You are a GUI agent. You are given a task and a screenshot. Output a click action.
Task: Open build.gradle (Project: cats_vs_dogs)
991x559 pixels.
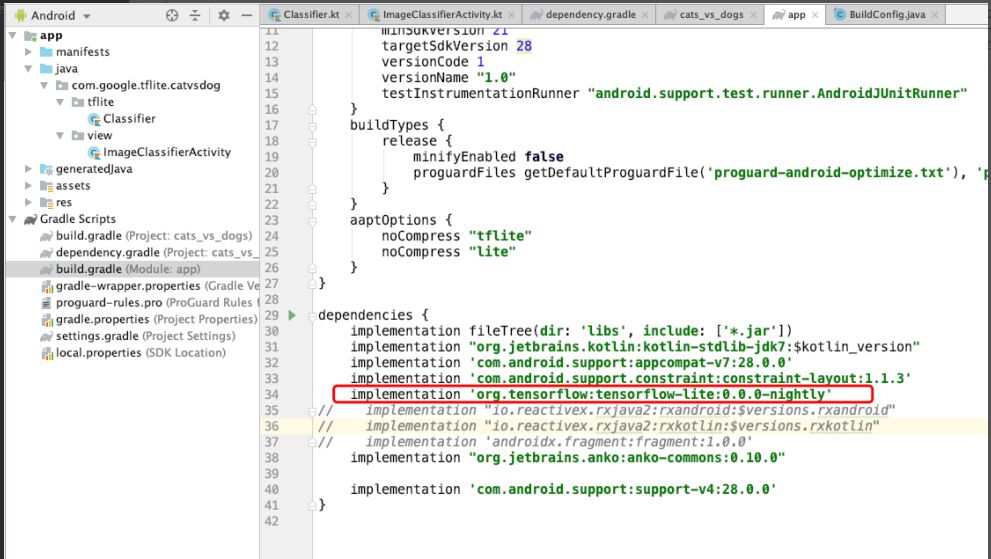click(x=146, y=235)
